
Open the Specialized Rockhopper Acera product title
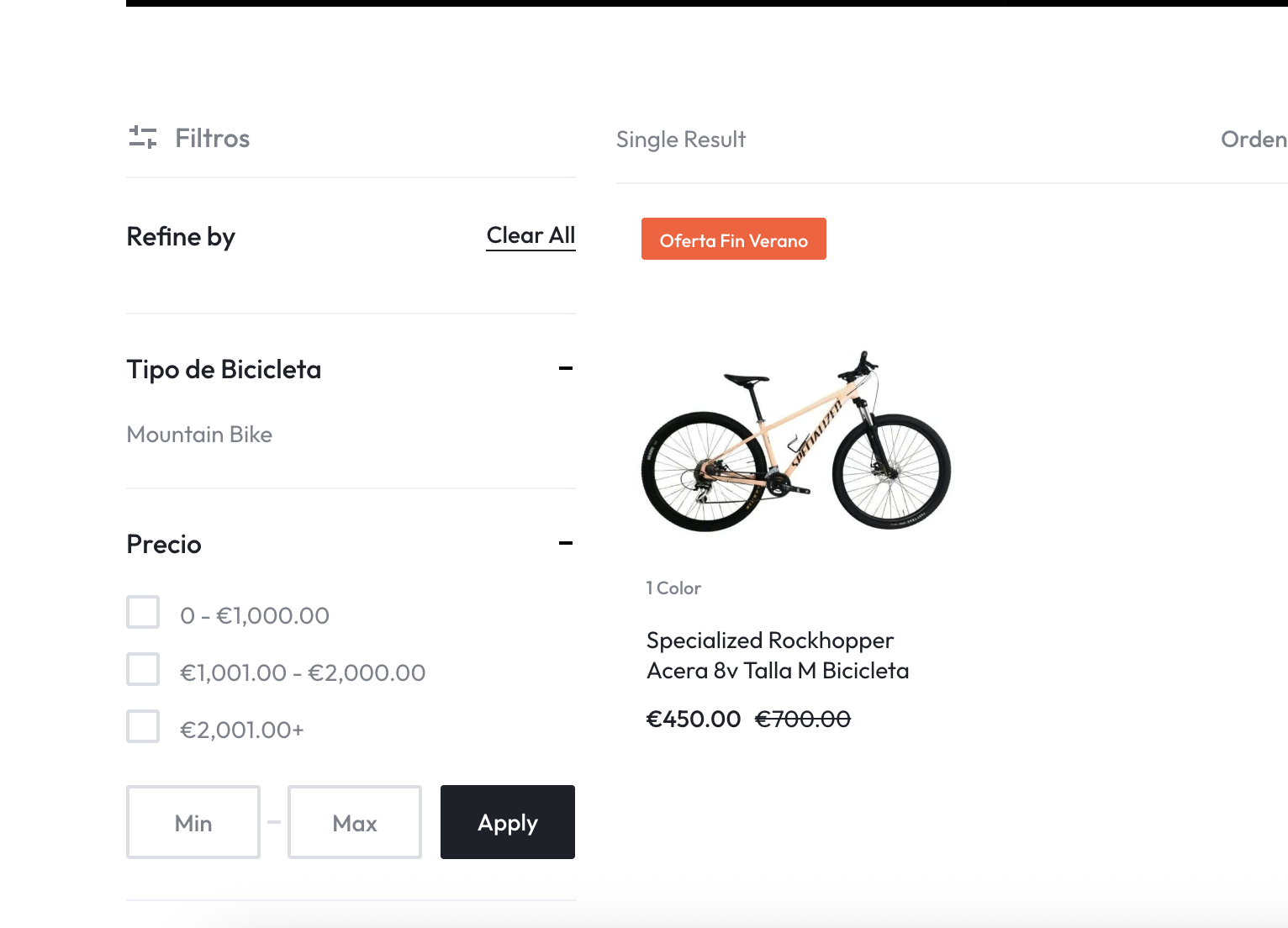[777, 656]
